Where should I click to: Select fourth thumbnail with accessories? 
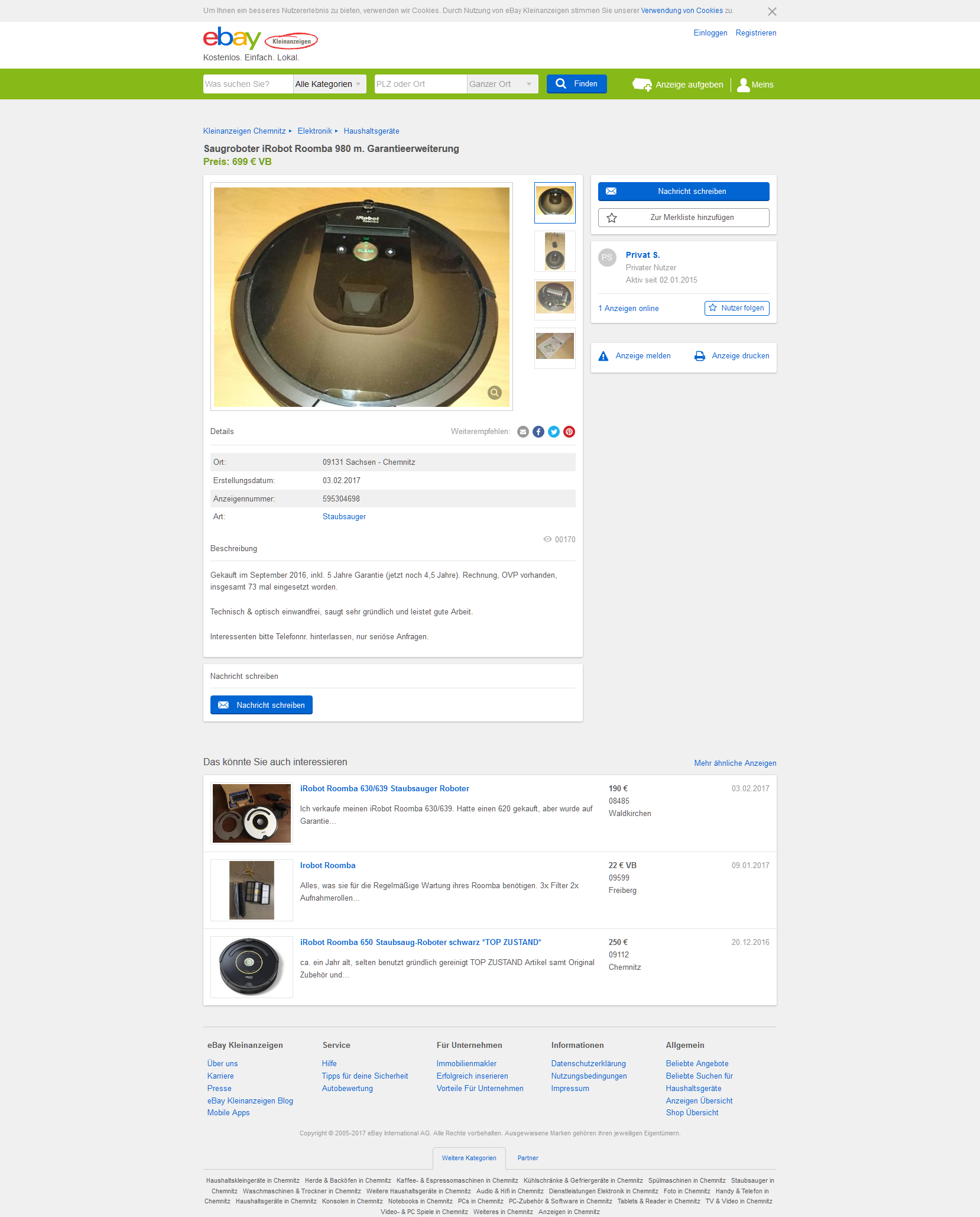pos(555,348)
